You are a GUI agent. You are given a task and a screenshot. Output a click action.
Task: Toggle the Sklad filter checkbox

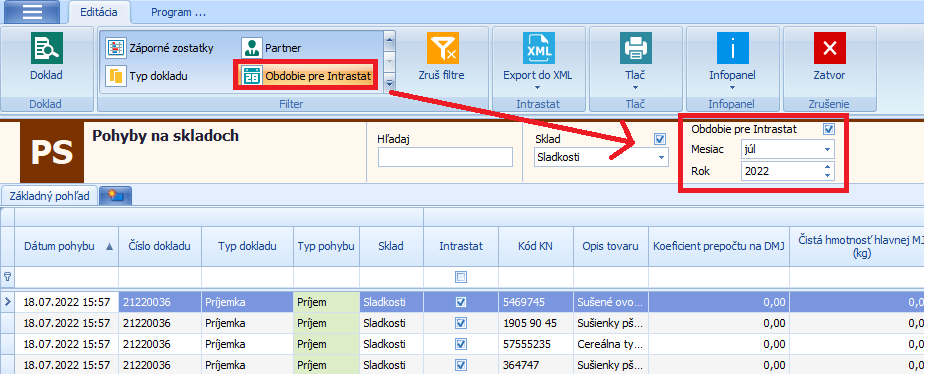659,139
